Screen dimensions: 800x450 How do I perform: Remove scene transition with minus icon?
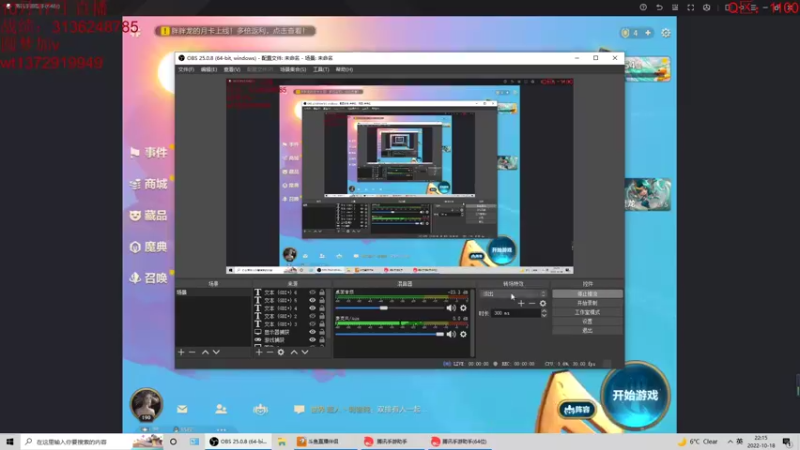tap(532, 304)
